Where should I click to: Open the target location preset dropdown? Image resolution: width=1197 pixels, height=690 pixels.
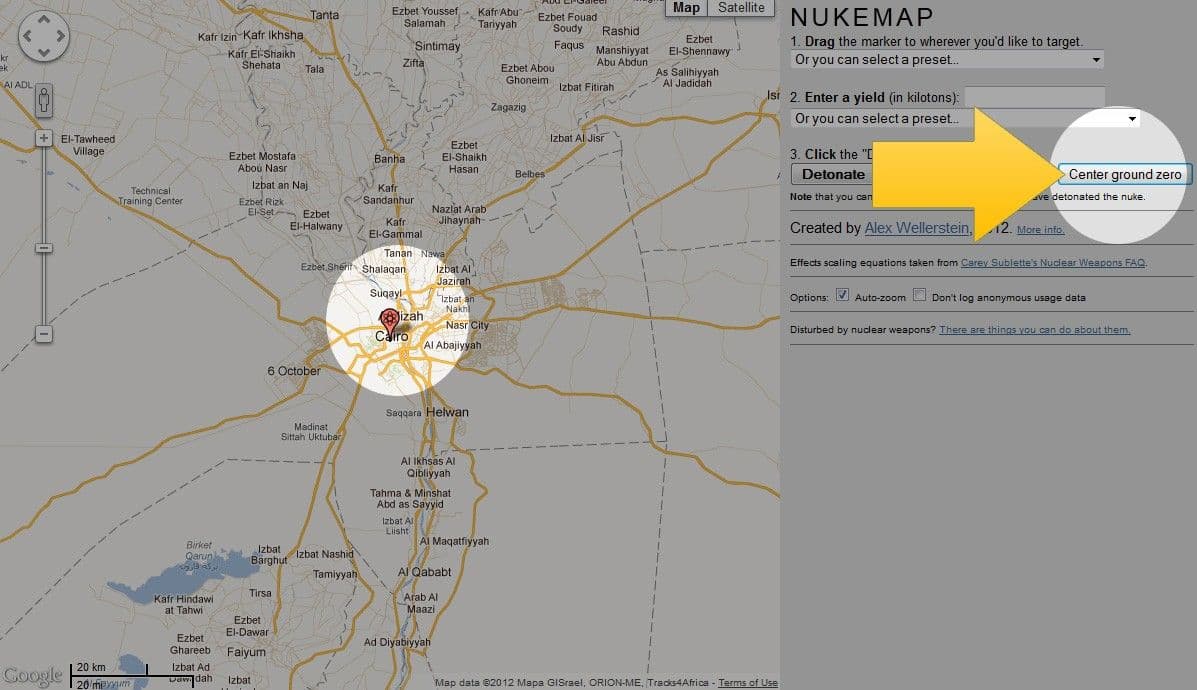pyautogui.click(x=947, y=60)
